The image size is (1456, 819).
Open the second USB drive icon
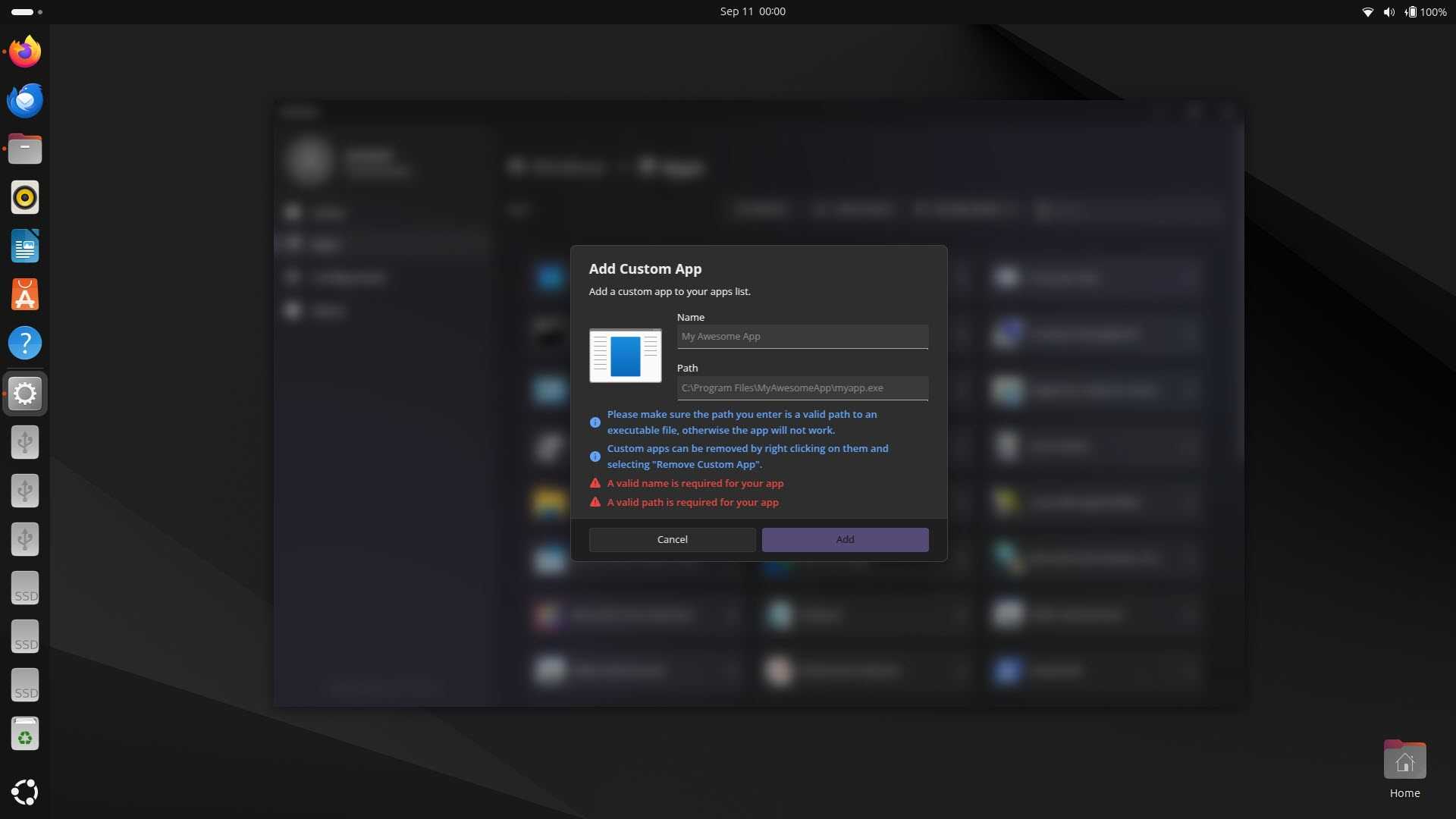25,491
